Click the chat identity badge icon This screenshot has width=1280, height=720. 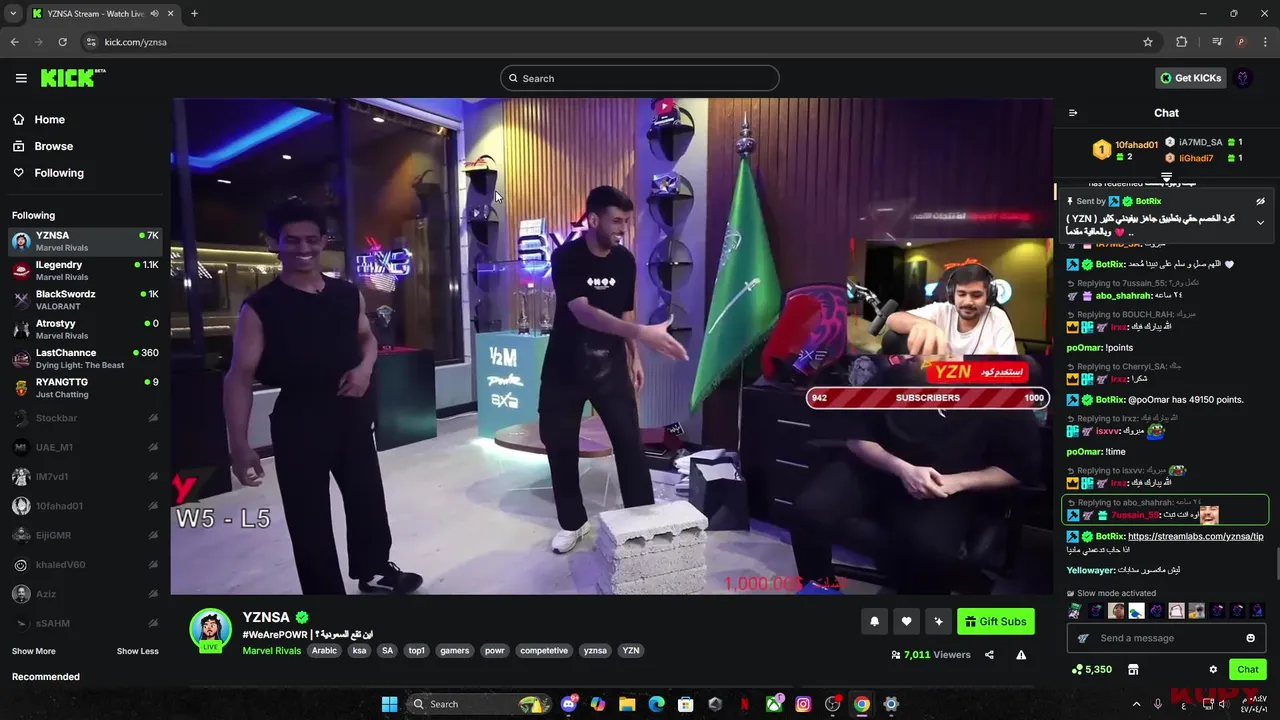coord(1083,638)
